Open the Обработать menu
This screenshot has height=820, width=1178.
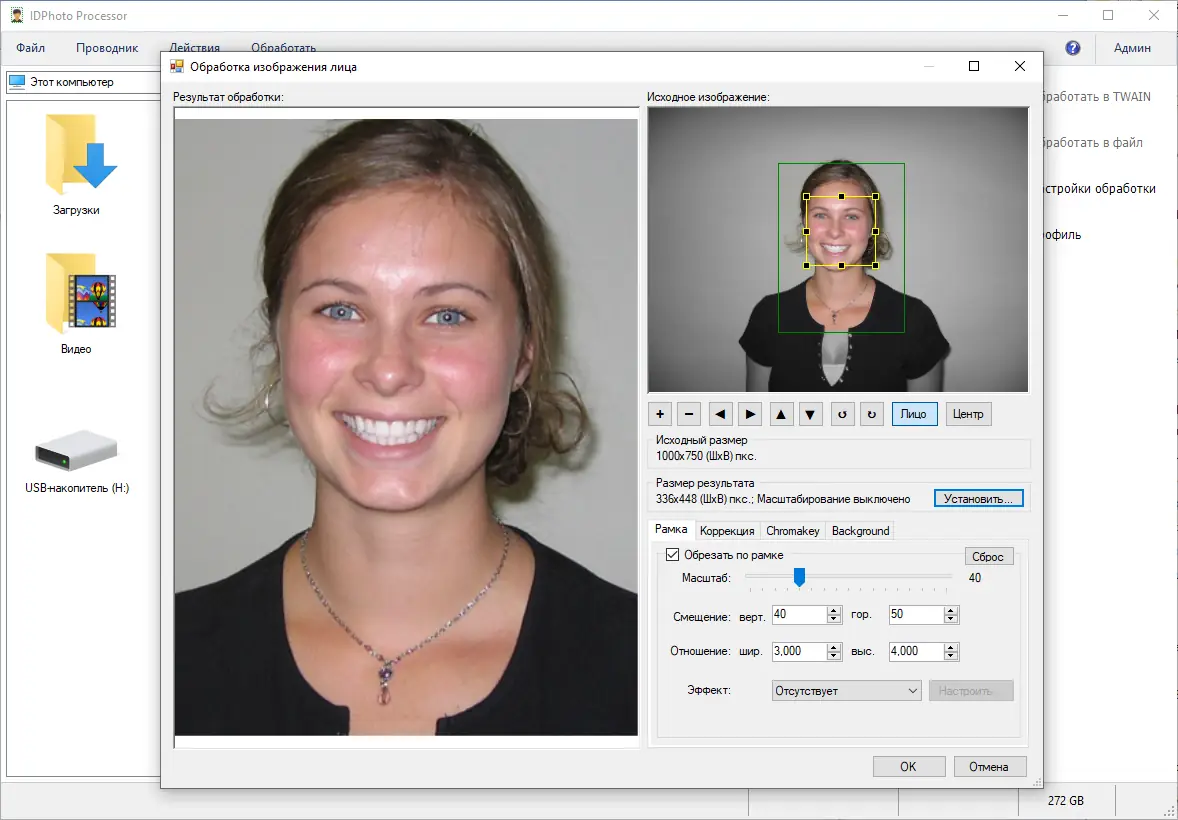(x=283, y=48)
